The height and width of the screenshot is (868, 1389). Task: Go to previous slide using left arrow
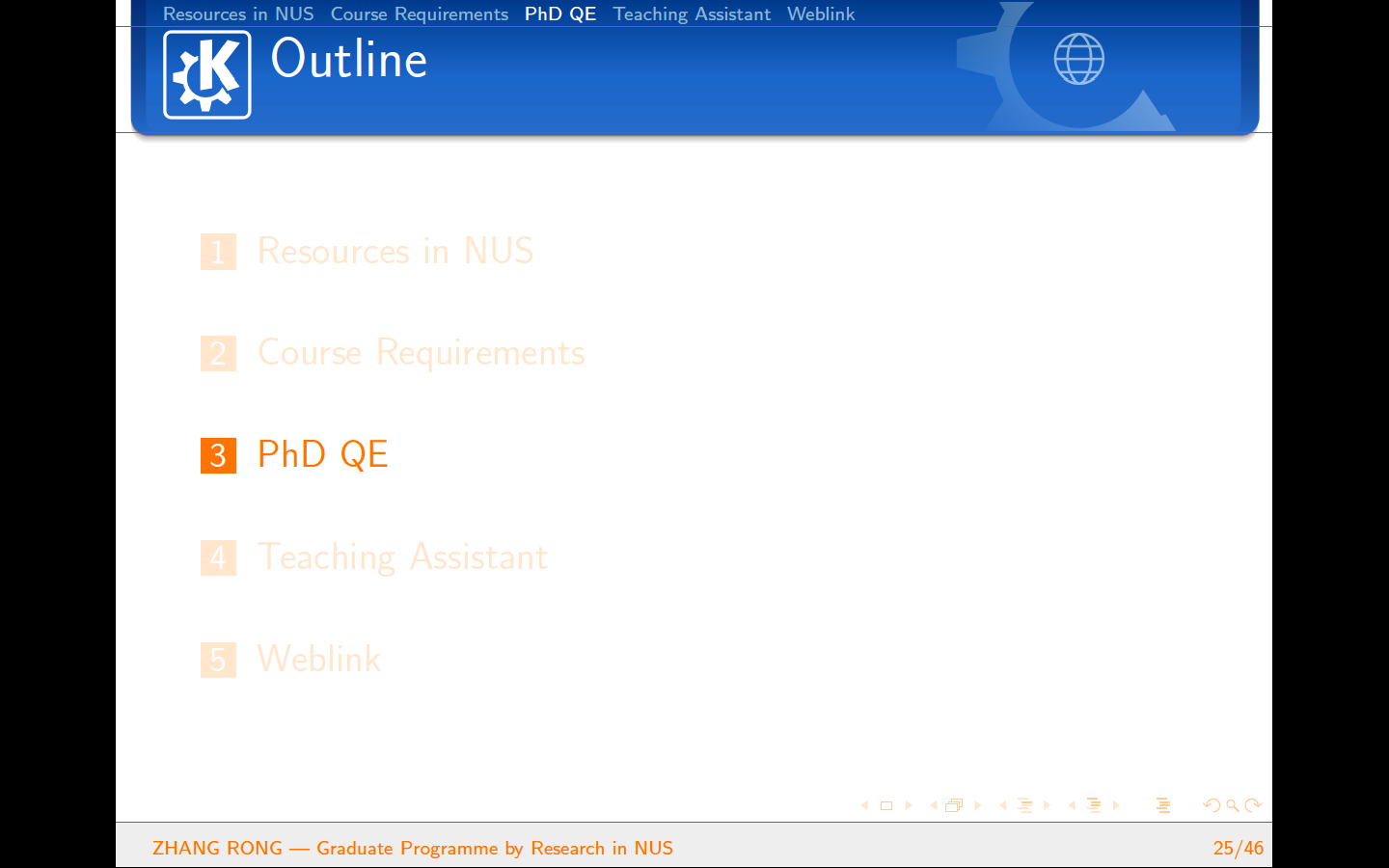864,805
